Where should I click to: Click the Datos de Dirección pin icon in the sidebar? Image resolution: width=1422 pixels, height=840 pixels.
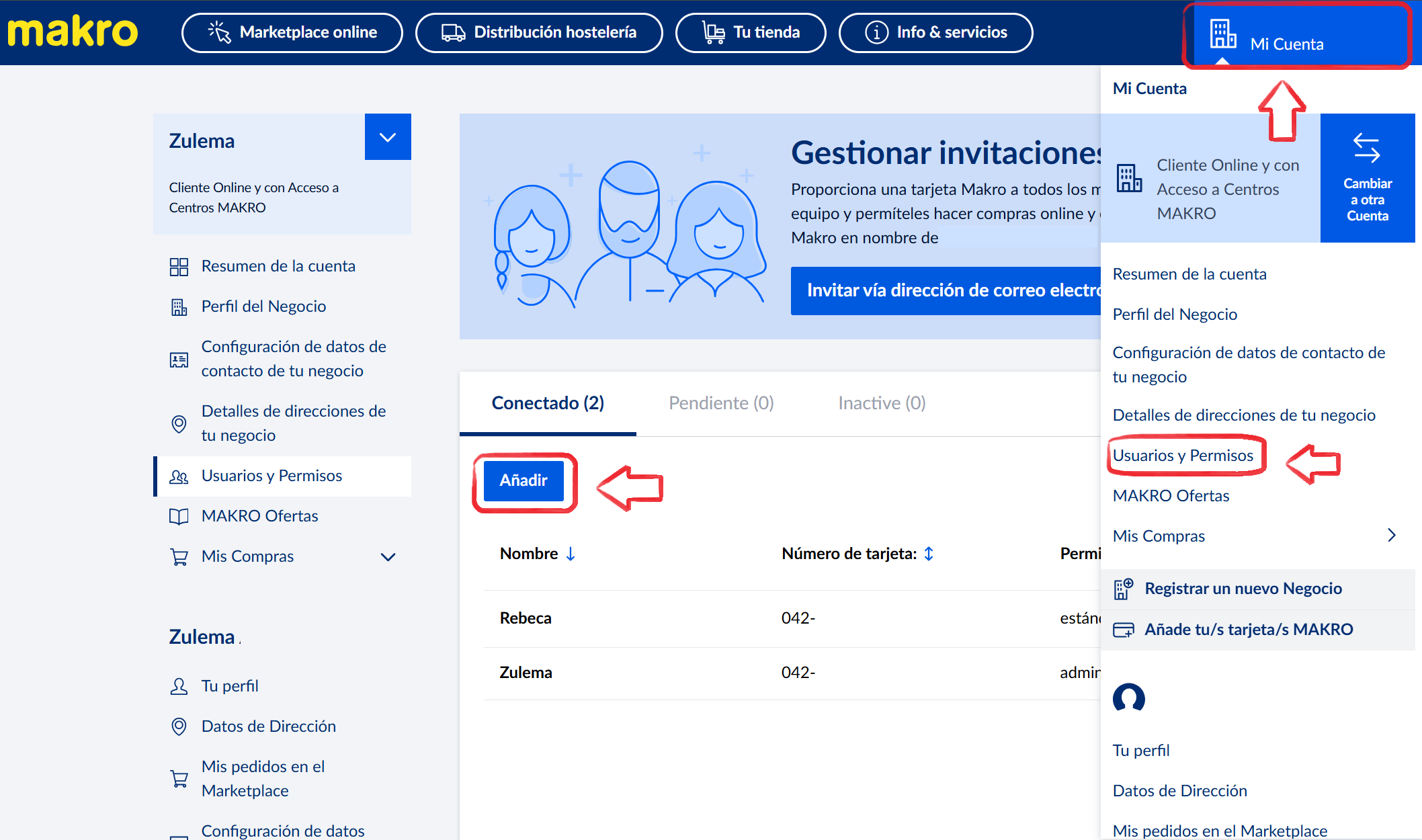coord(179,726)
